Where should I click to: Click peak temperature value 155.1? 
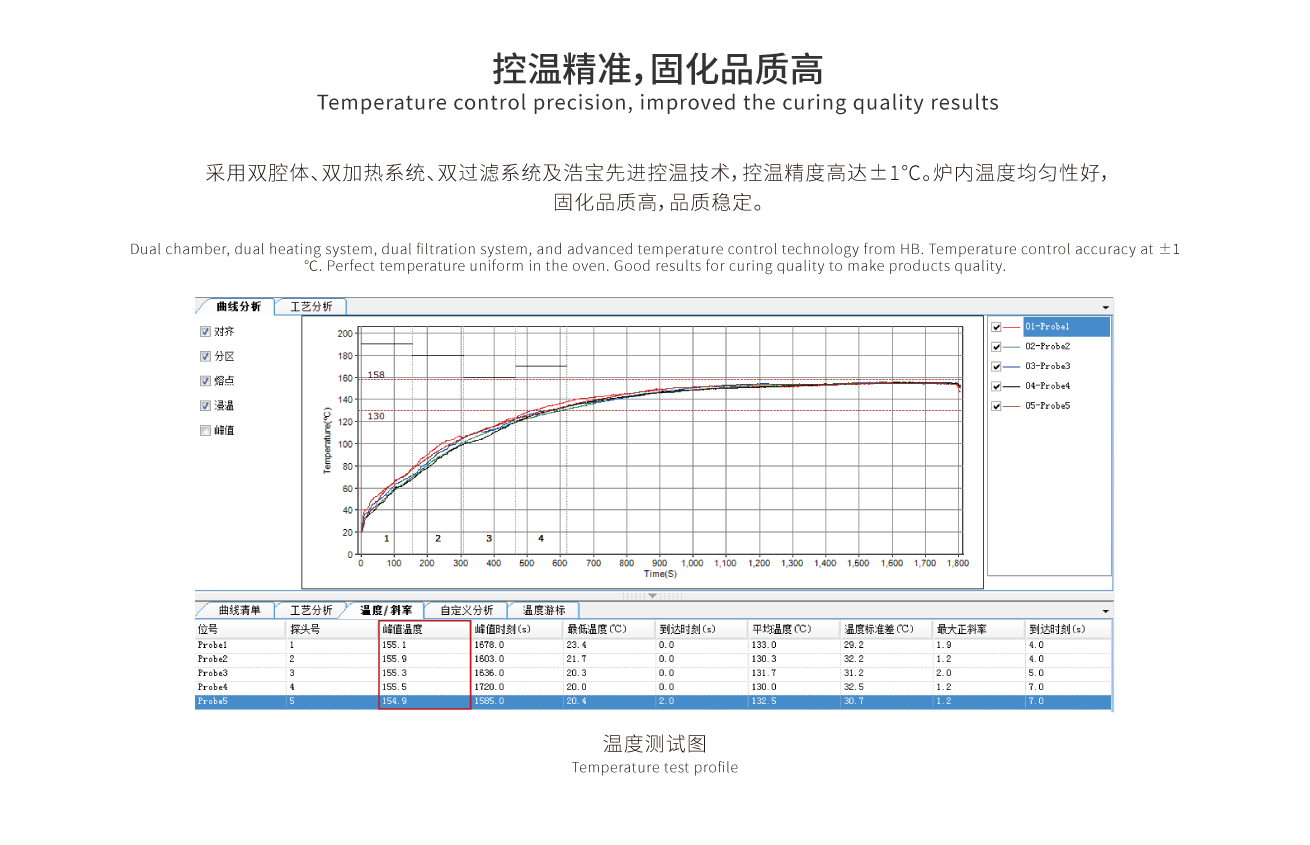click(394, 646)
